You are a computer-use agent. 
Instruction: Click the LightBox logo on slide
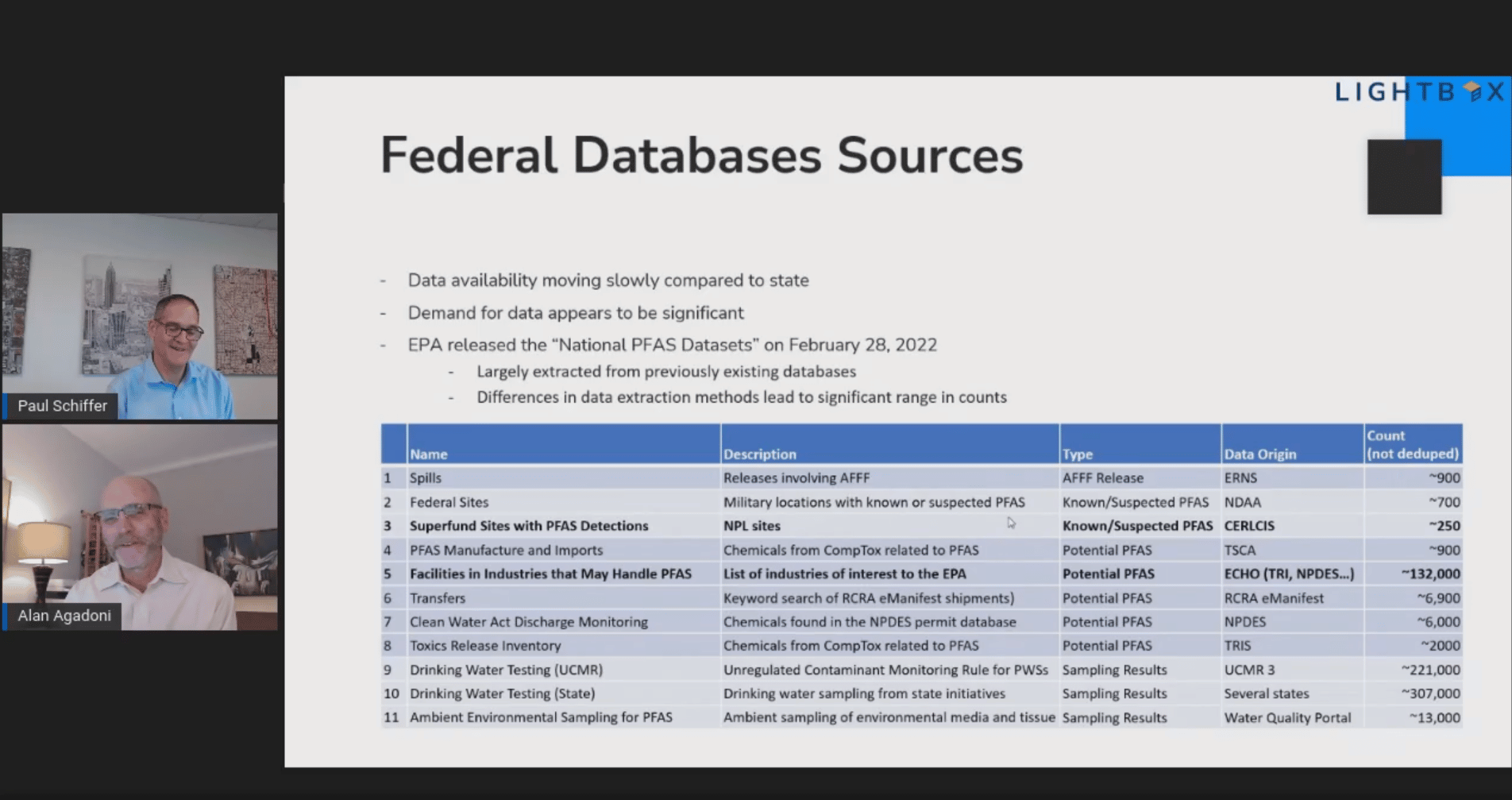pyautogui.click(x=1419, y=92)
